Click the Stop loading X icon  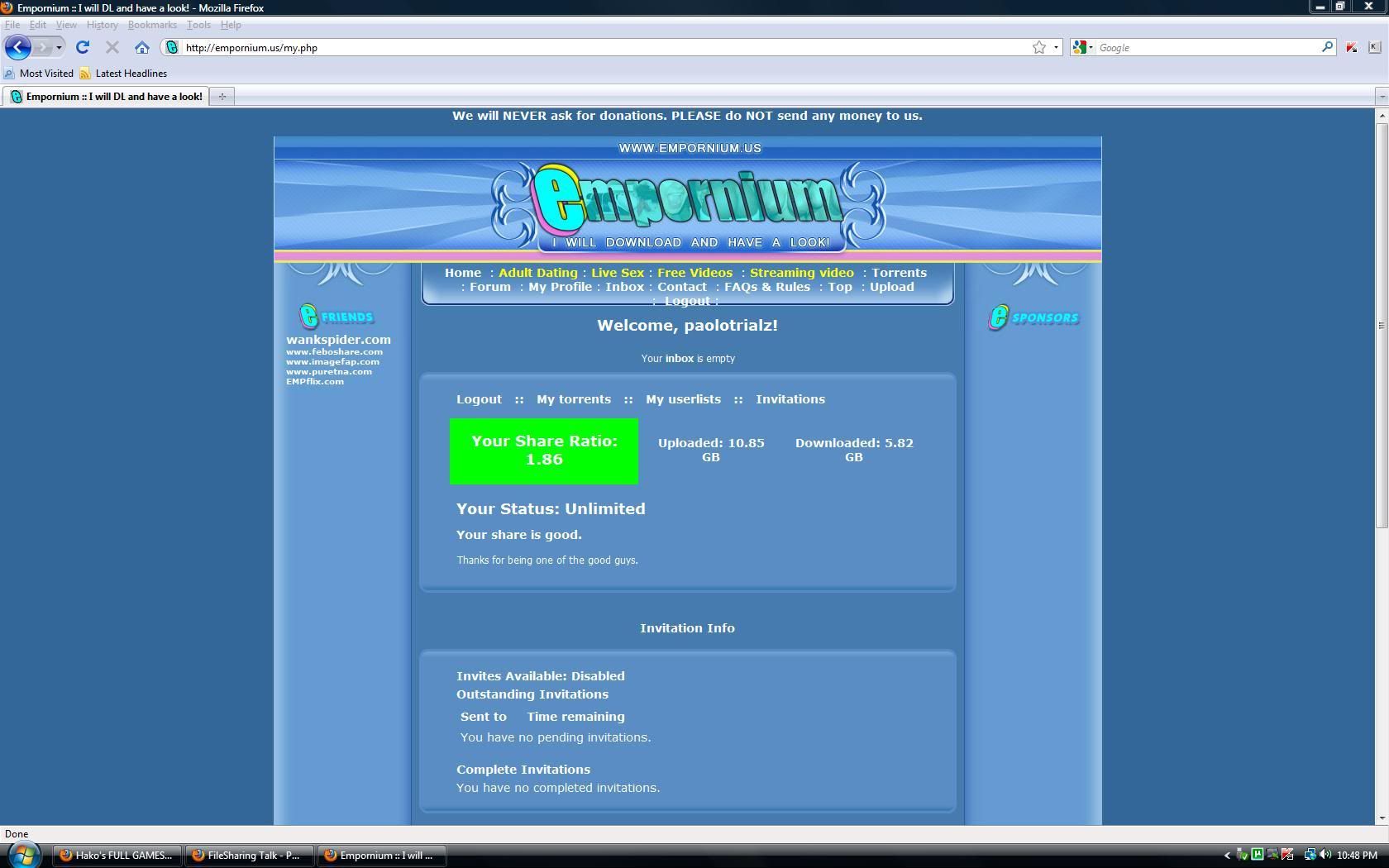tap(112, 47)
